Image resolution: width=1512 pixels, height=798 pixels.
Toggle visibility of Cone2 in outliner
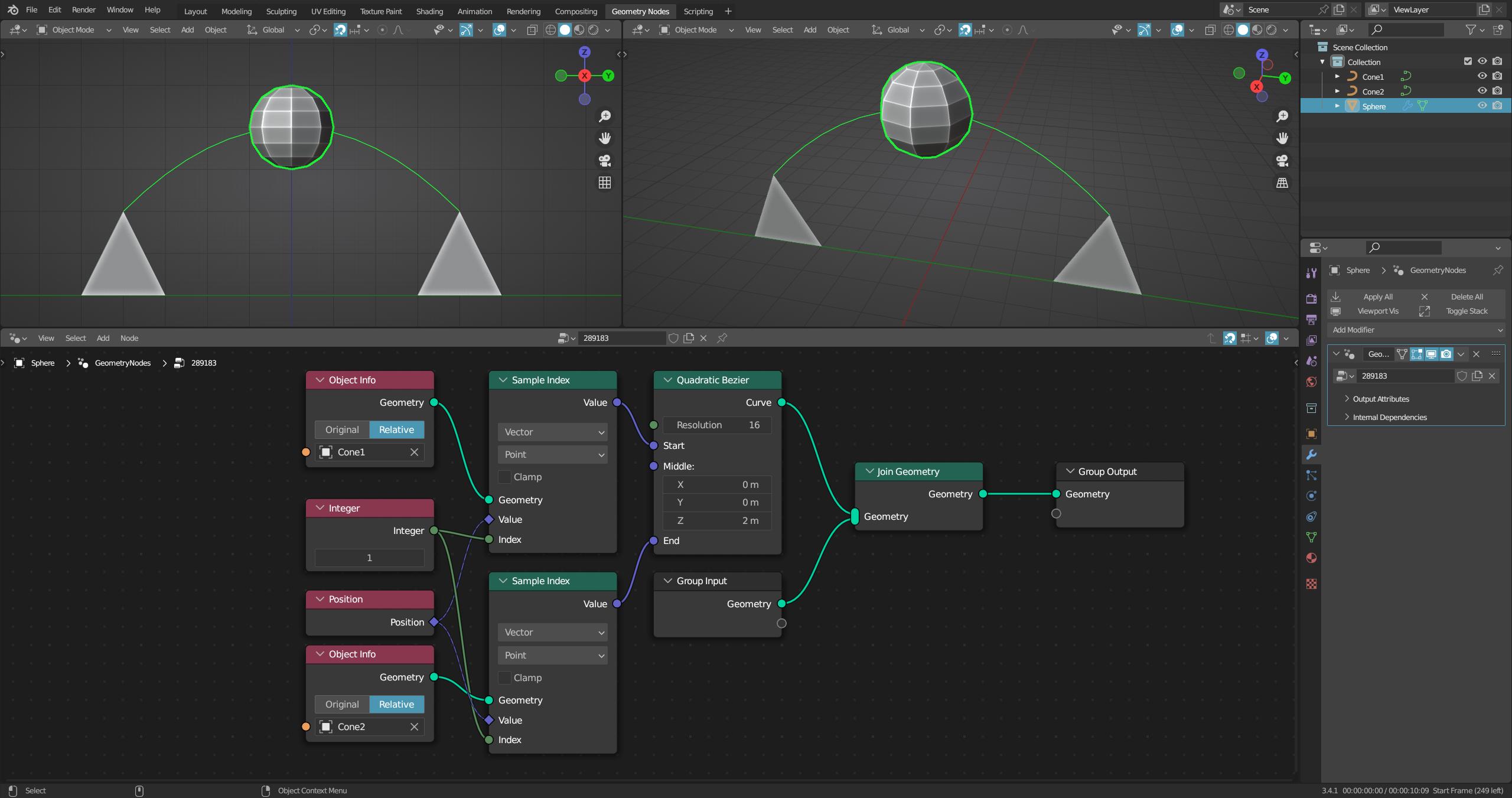1483,91
